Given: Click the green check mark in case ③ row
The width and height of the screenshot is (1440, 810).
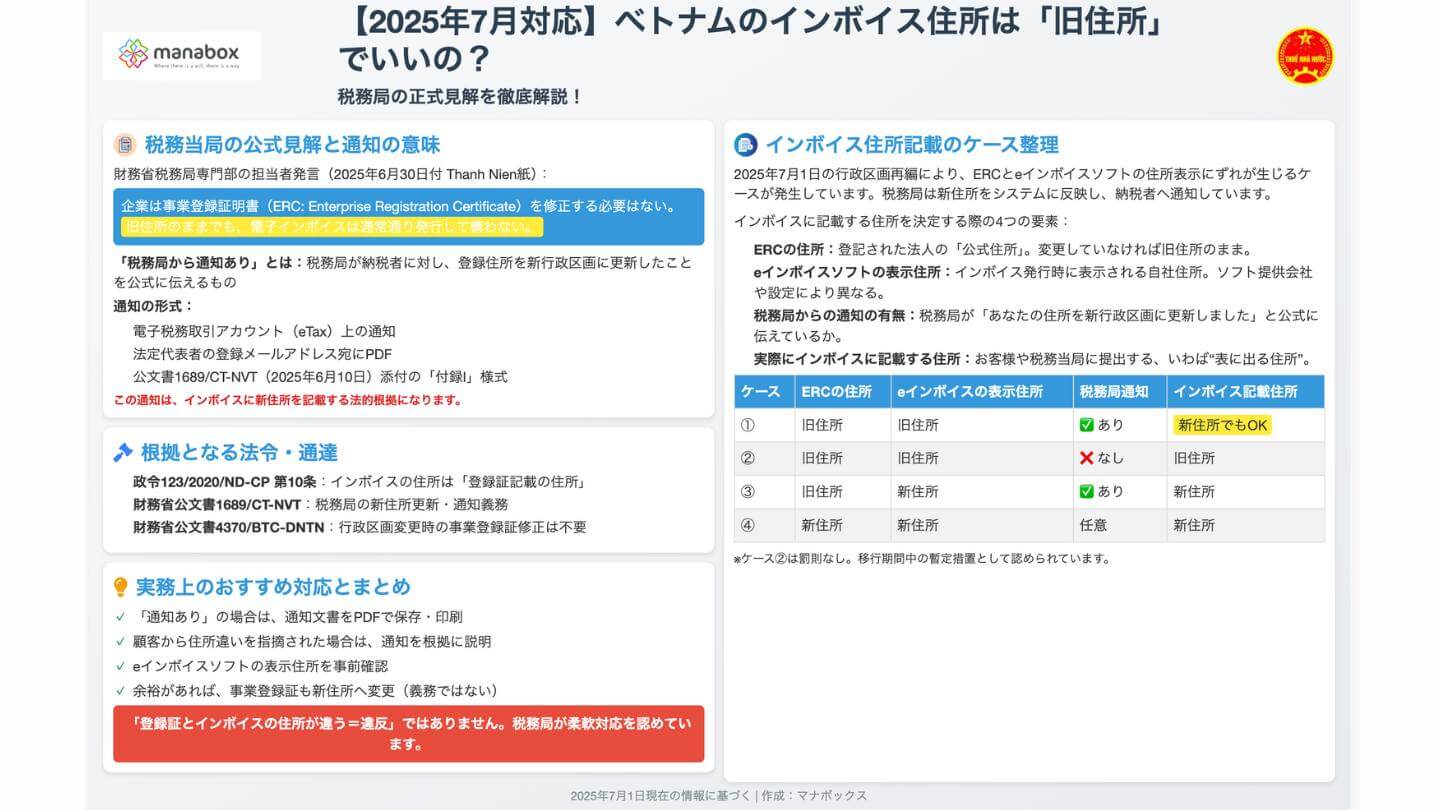Looking at the screenshot, I should (x=1086, y=492).
